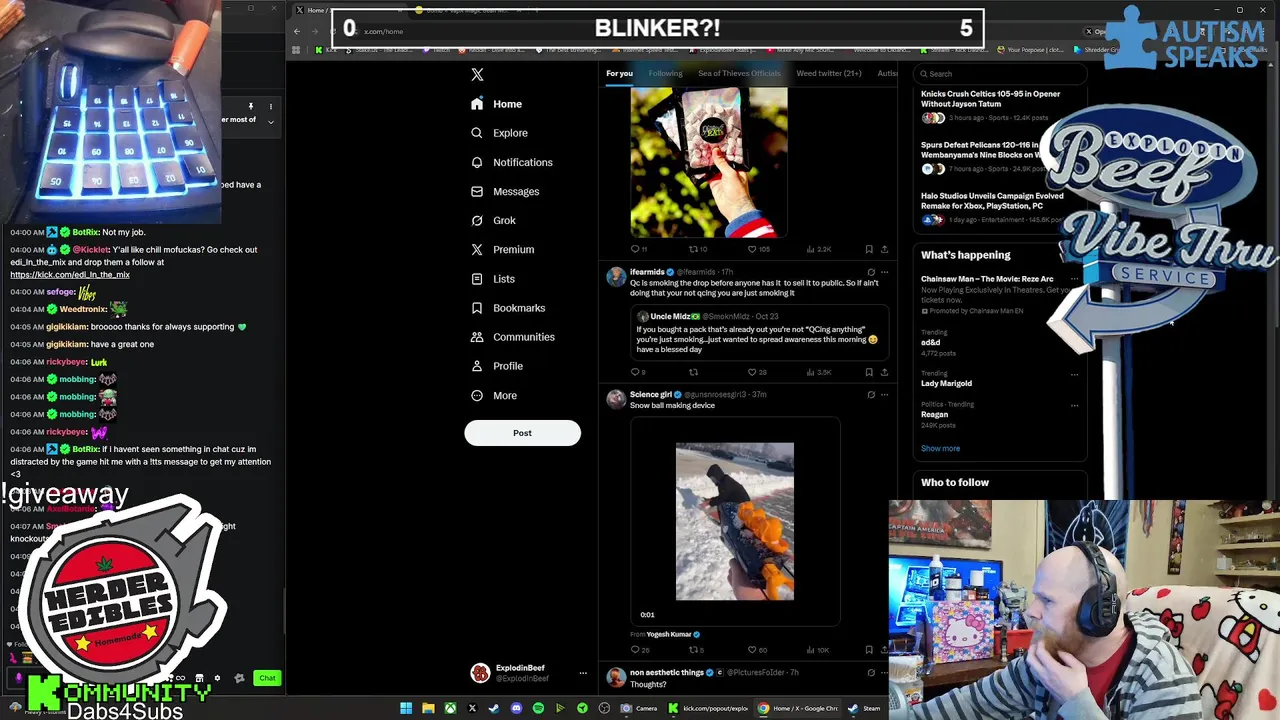Image resolution: width=1280 pixels, height=720 pixels.
Task: Open more options for Lady Marigold trend
Action: [1074, 375]
